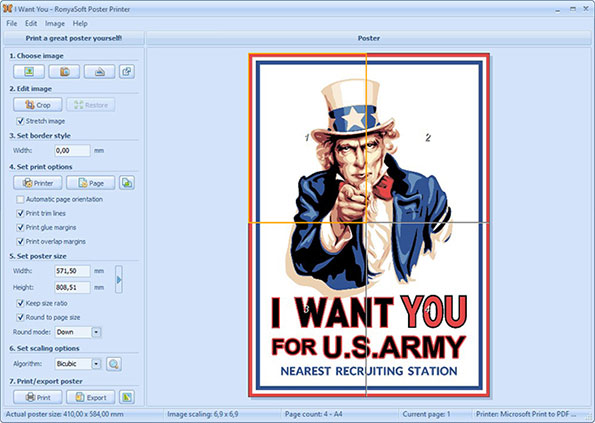Click the icon next to Export button
This screenshot has height=423, width=595.
(127, 397)
